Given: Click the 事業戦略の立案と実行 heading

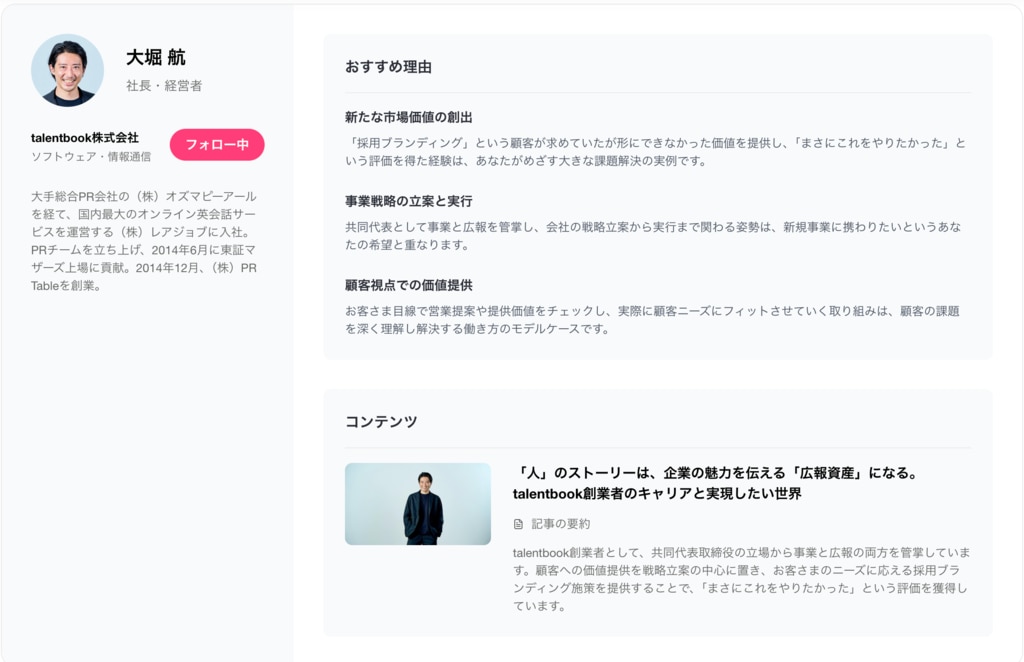Looking at the screenshot, I should (408, 201).
